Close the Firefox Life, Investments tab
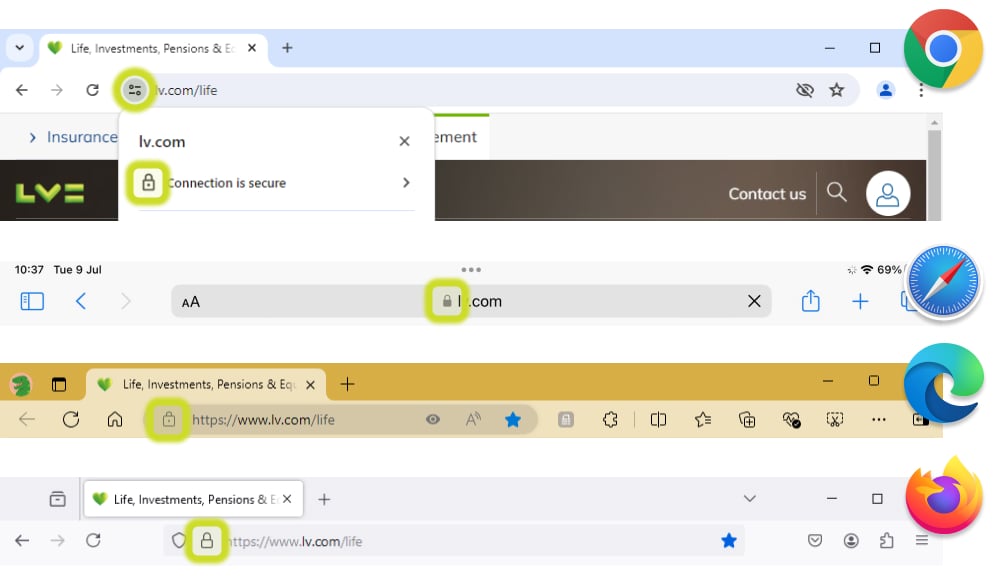This screenshot has height=580, width=995. coord(287,499)
